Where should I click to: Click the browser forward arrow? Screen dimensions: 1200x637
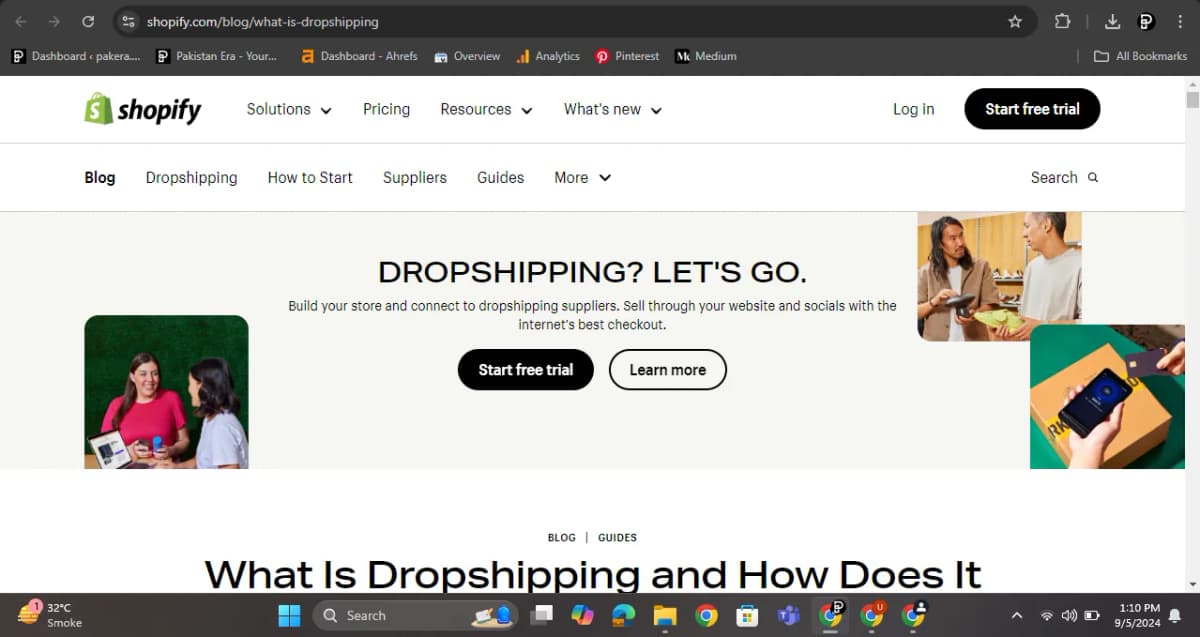pyautogui.click(x=54, y=21)
